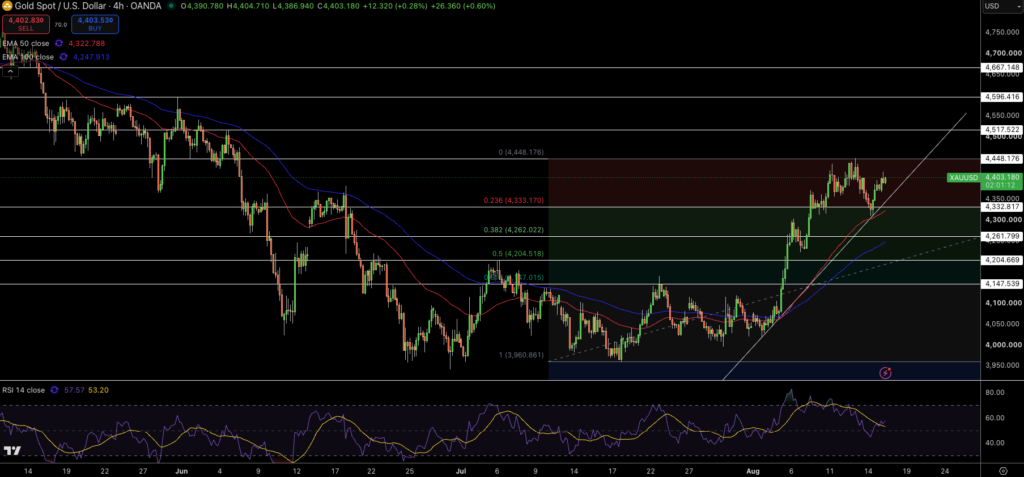Screen dimensions: 1024x477
Task: Click the TradingView logo
Action: [x=12, y=451]
